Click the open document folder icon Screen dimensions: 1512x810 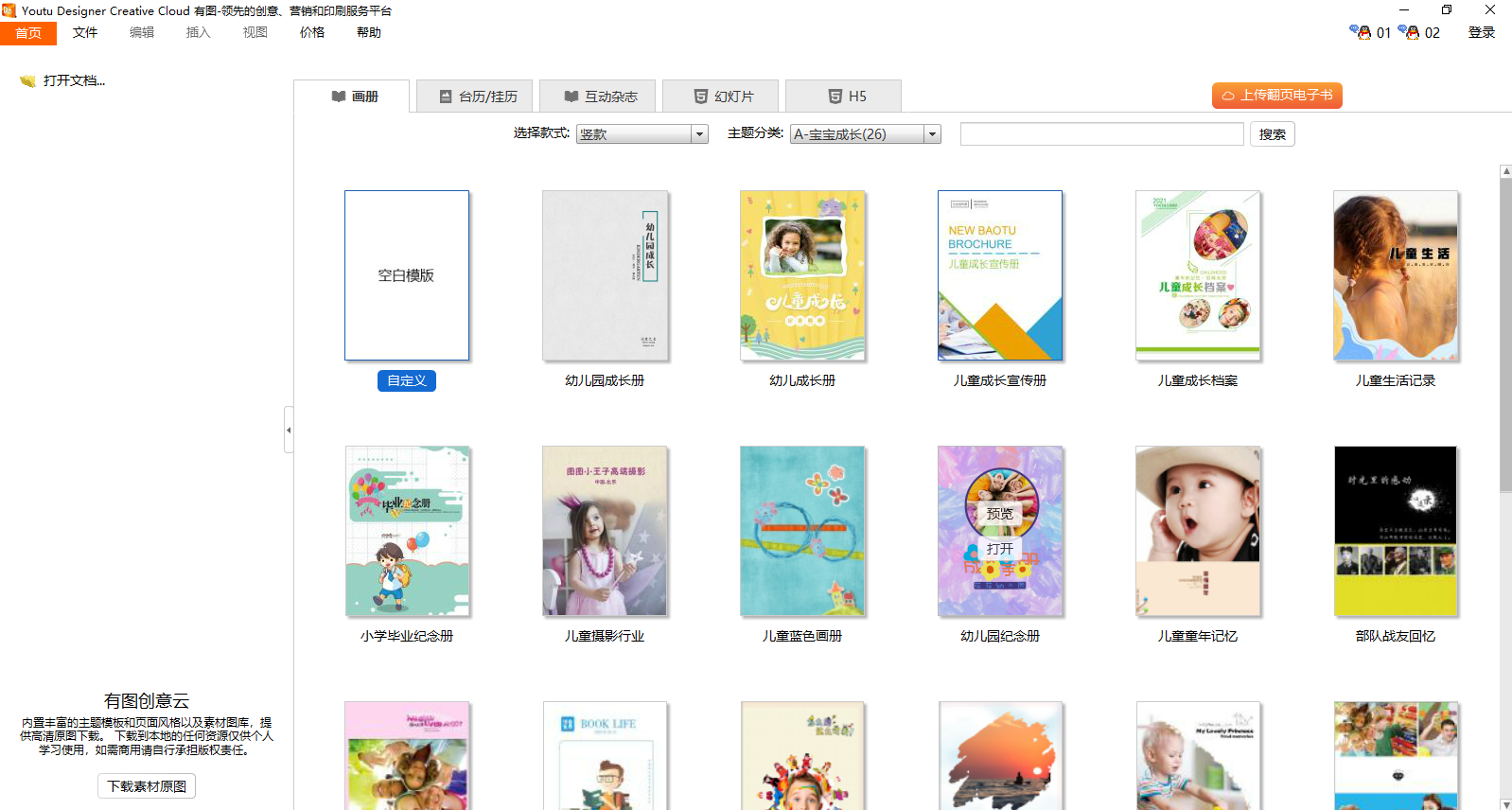pyautogui.click(x=27, y=81)
